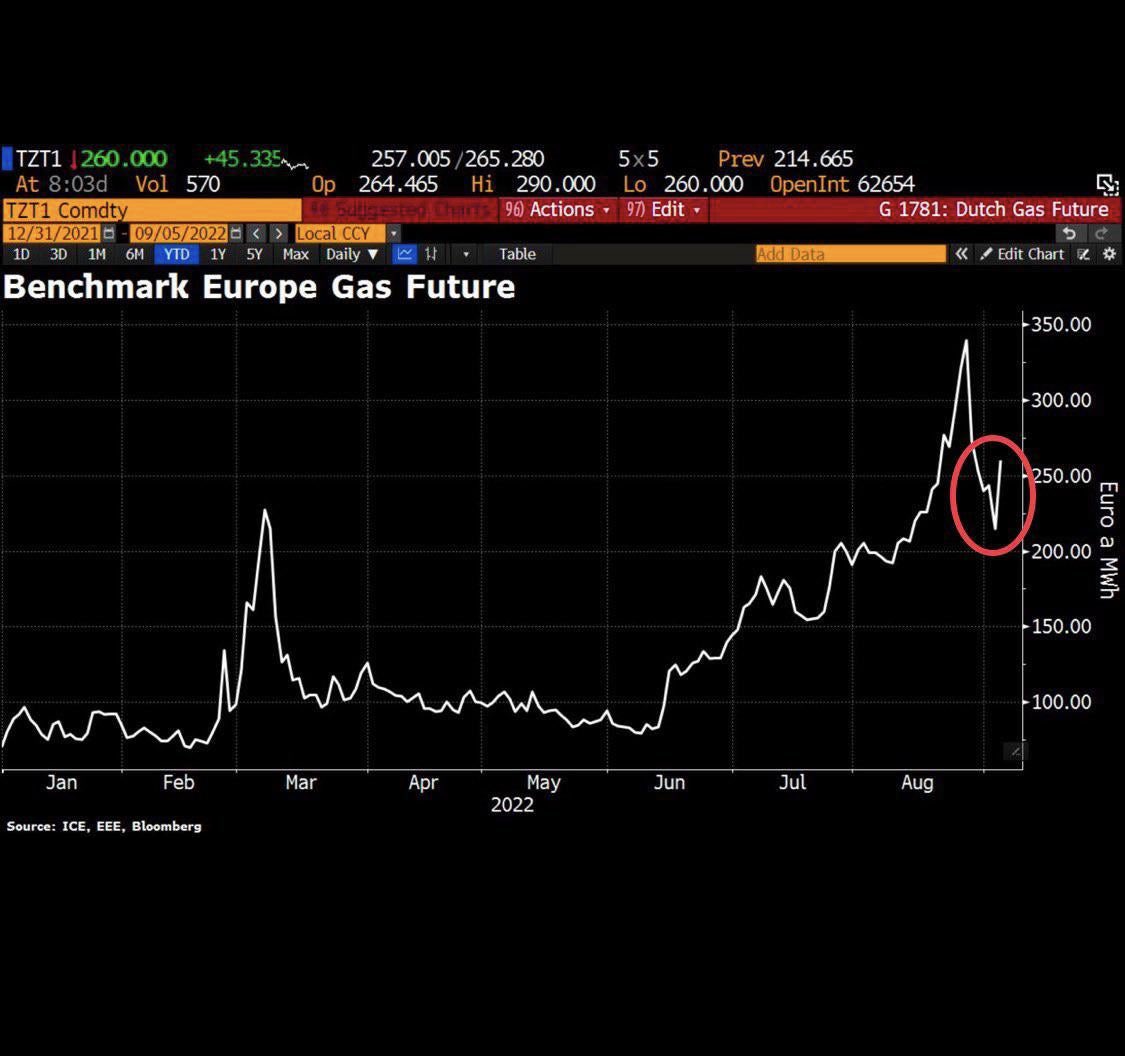Screen dimensions: 1125x1056
Task: Open the 96) Actions dropdown menu
Action: pos(558,210)
